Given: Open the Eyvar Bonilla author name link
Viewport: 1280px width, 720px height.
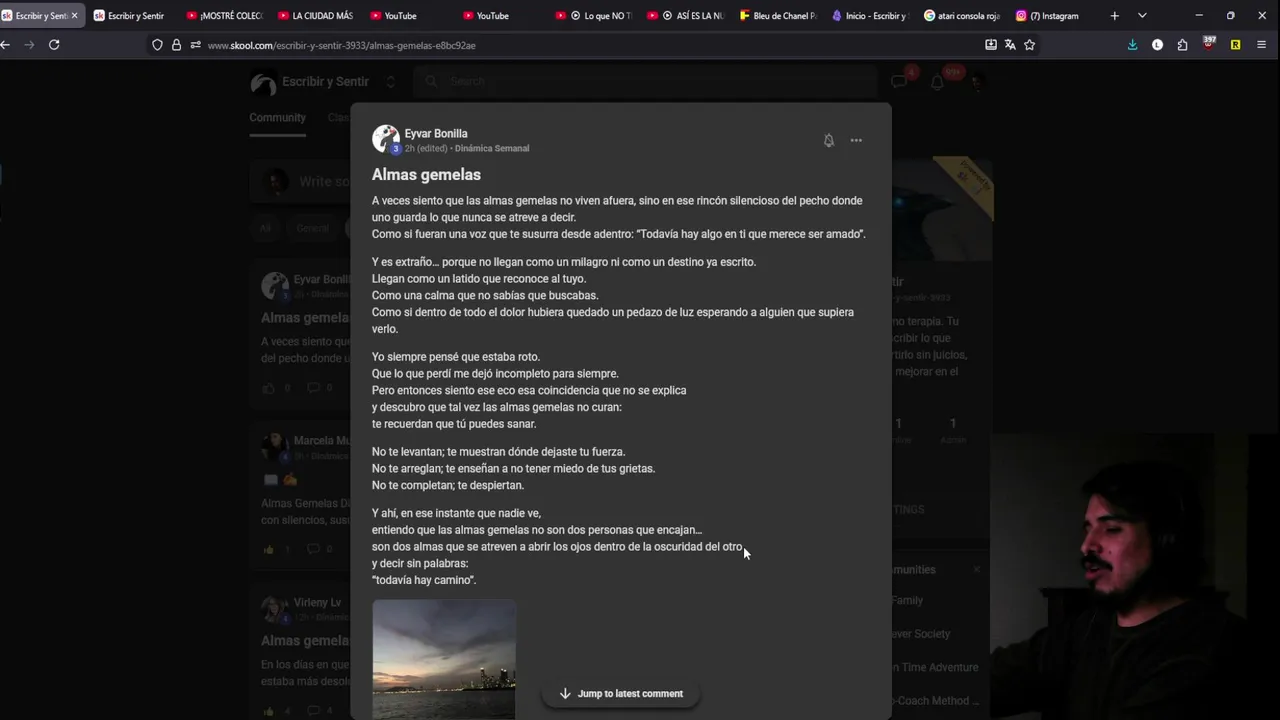Looking at the screenshot, I should pyautogui.click(x=436, y=133).
